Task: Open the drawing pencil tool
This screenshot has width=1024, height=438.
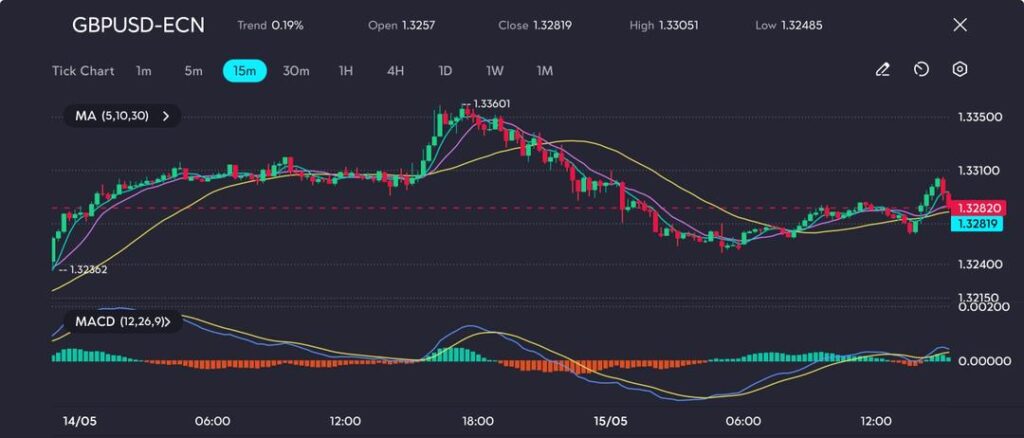Action: (882, 70)
